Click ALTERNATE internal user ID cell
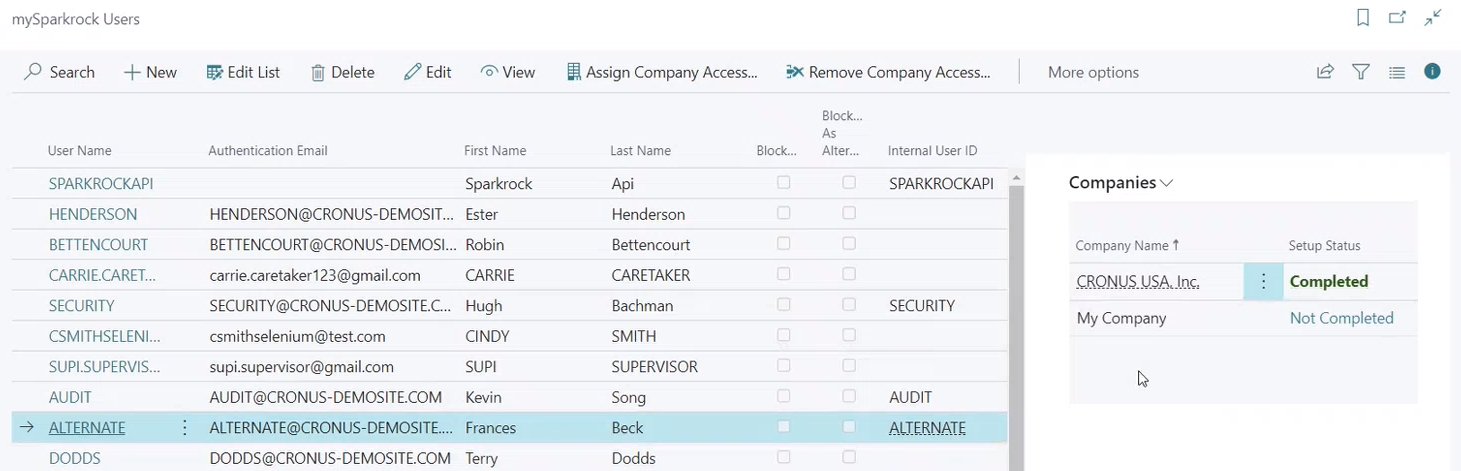Viewport: 1461px width, 471px height. 927,428
